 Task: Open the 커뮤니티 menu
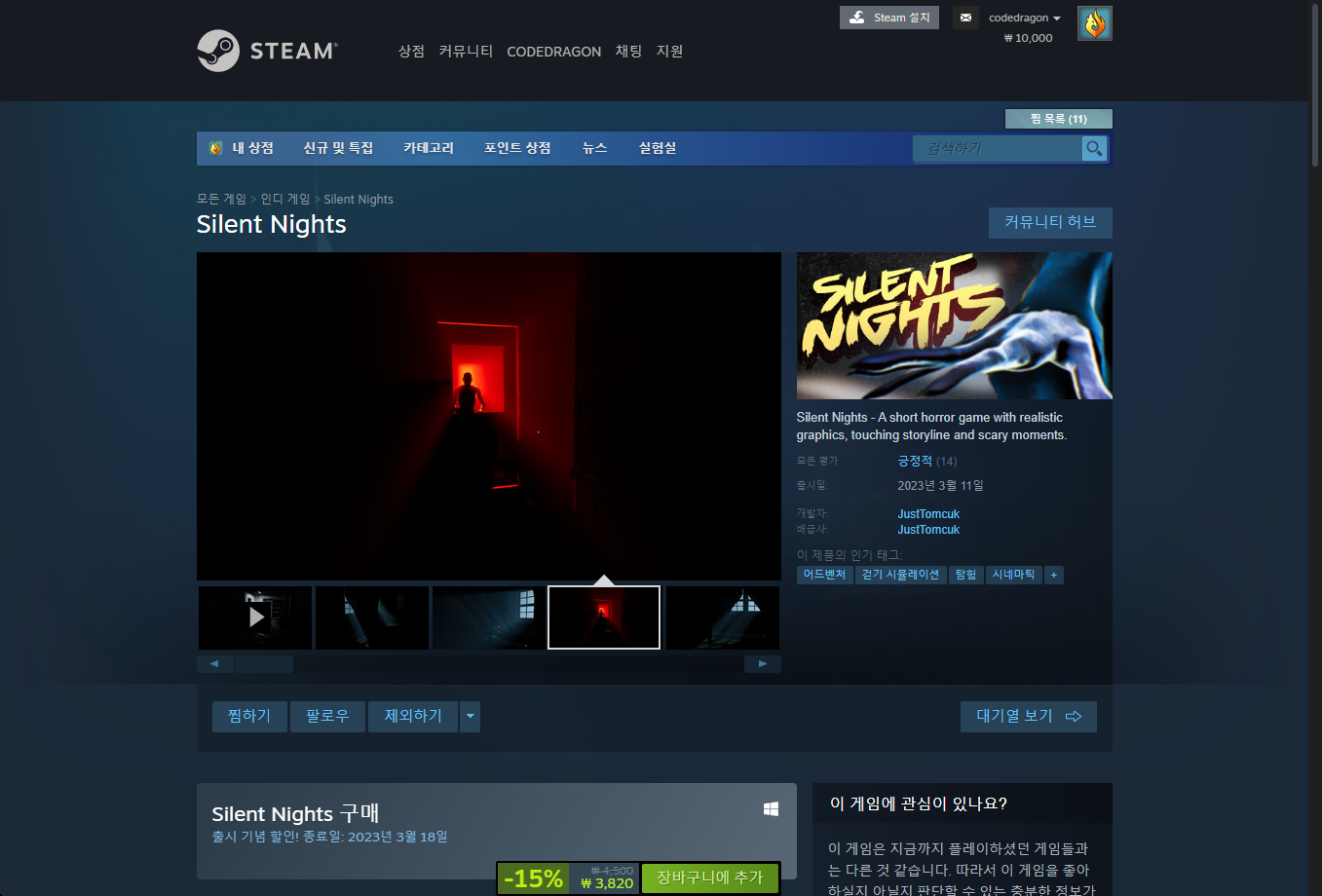466,51
